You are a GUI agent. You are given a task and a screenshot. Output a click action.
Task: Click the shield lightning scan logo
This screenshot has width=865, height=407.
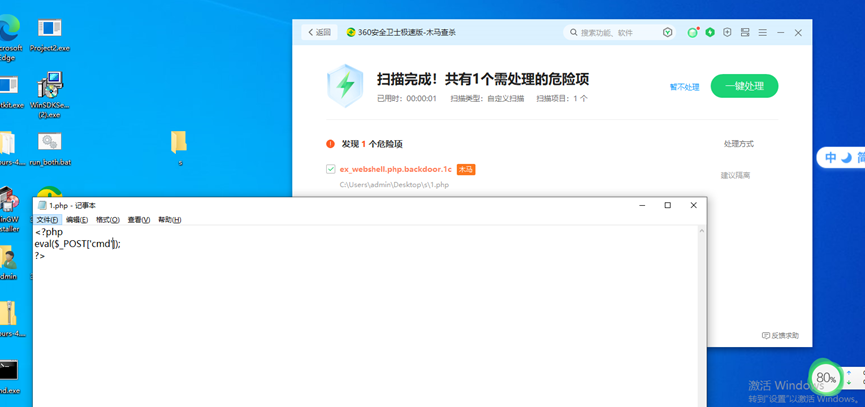click(x=345, y=85)
